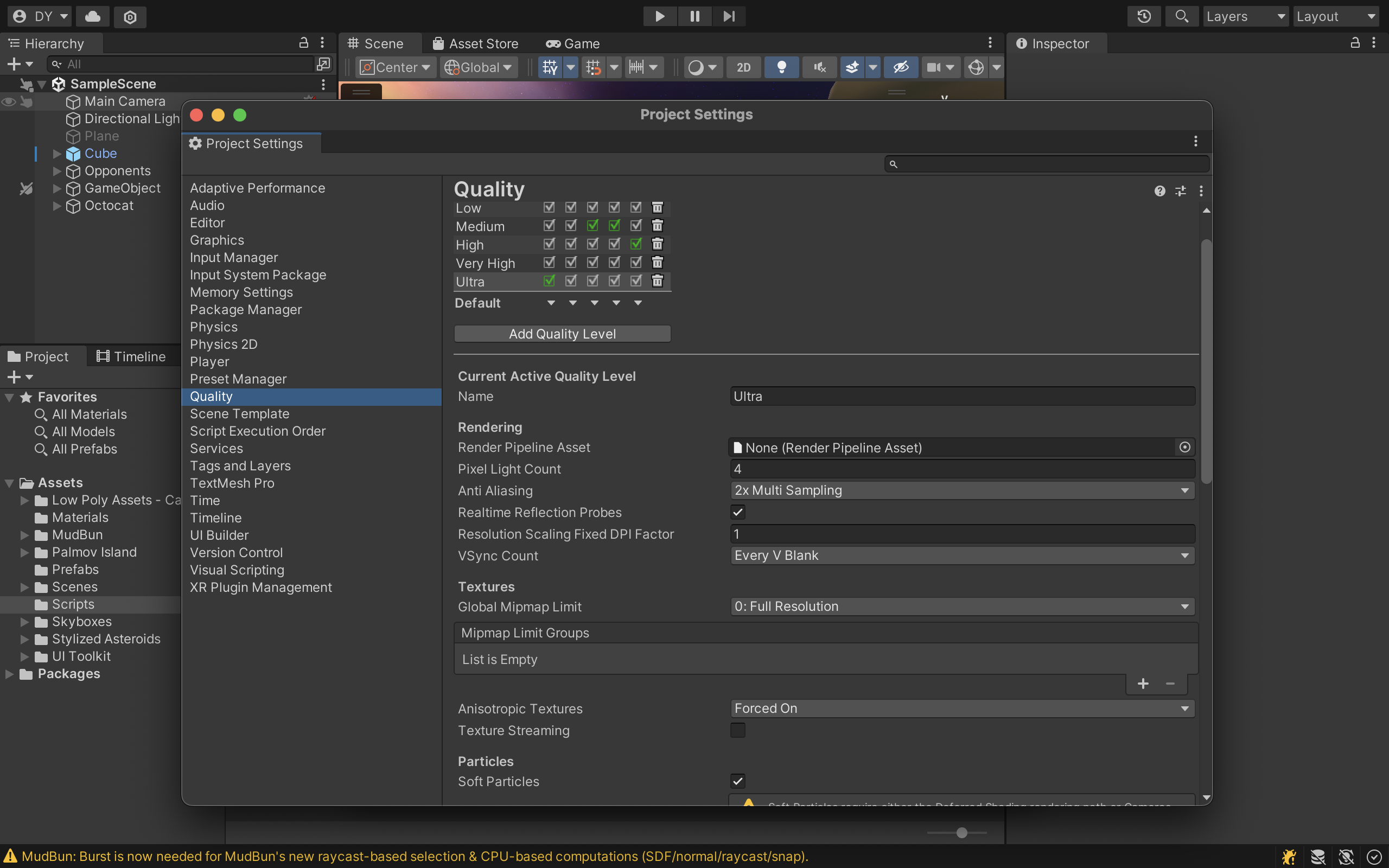Click Add Quality Level button
1389x868 pixels.
click(x=562, y=334)
